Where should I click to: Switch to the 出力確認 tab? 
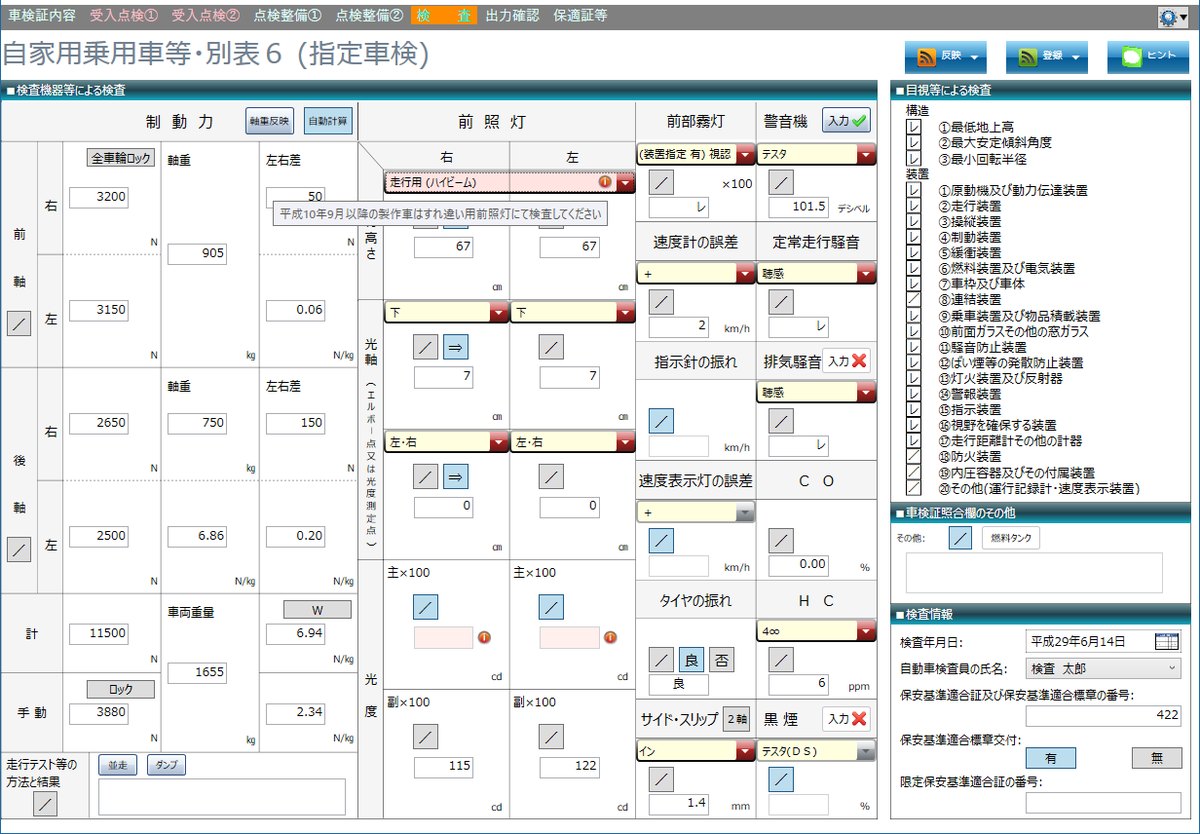(511, 16)
